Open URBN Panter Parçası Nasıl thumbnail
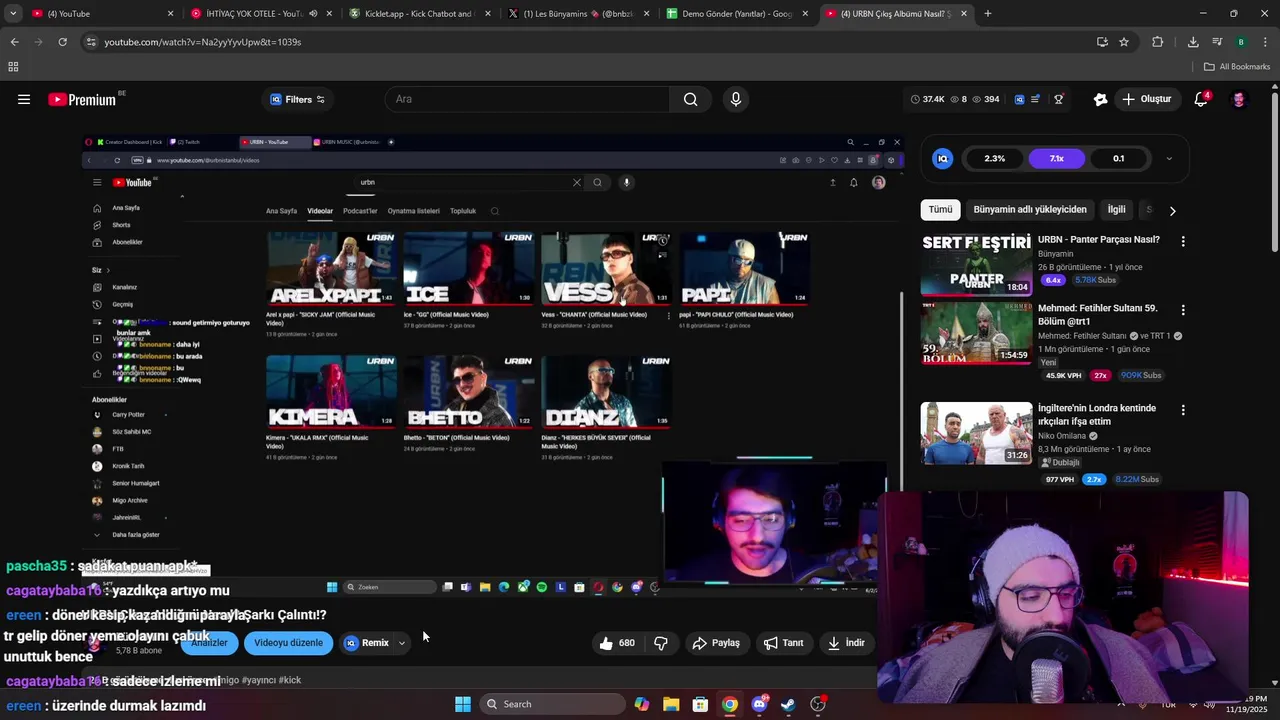This screenshot has height=720, width=1280. pyautogui.click(x=976, y=264)
